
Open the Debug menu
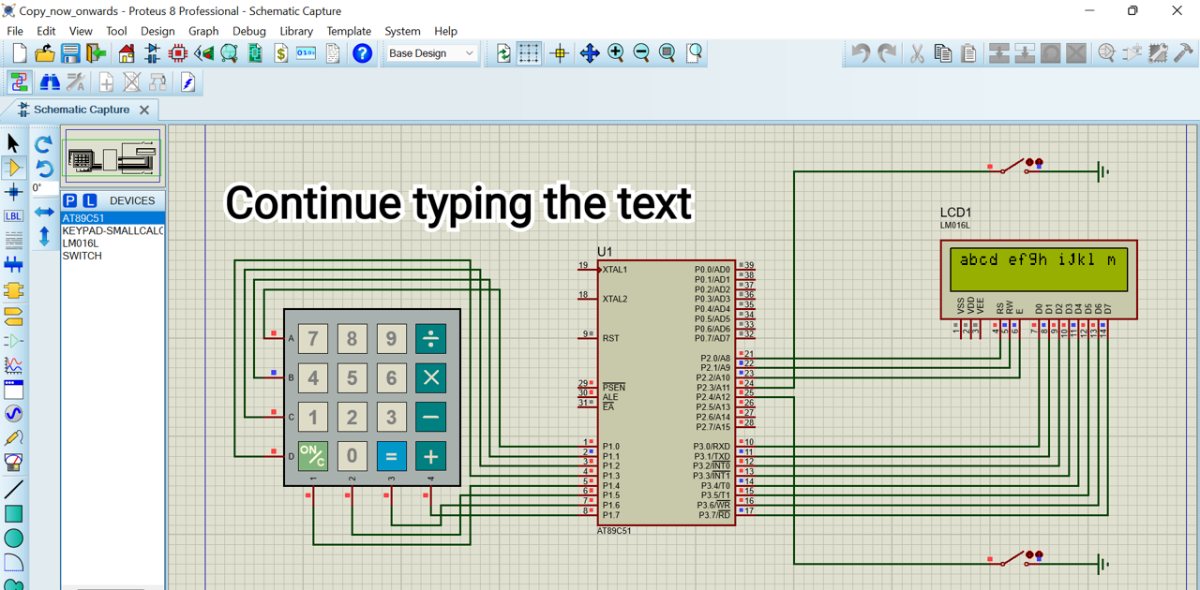tap(249, 31)
